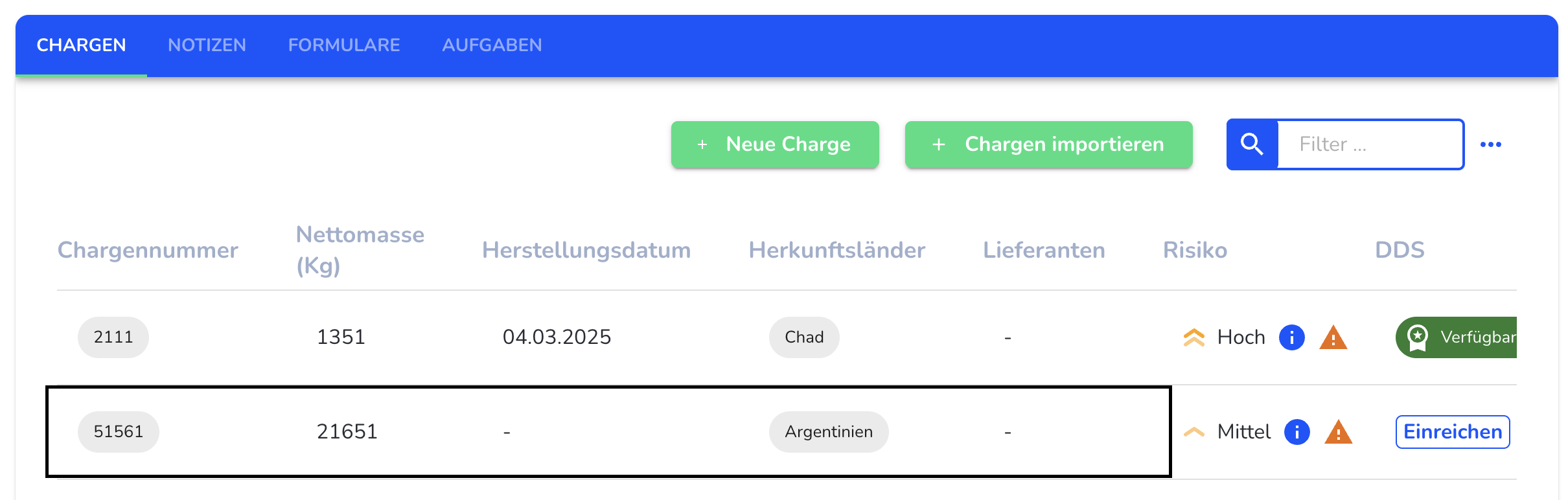
Task: Open the three-dot more options menu
Action: (x=1490, y=144)
